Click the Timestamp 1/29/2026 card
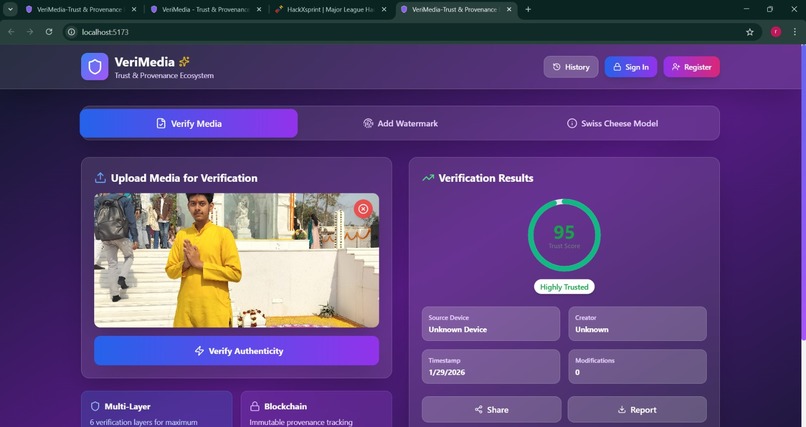Viewport: 806px width, 427px height. click(491, 366)
